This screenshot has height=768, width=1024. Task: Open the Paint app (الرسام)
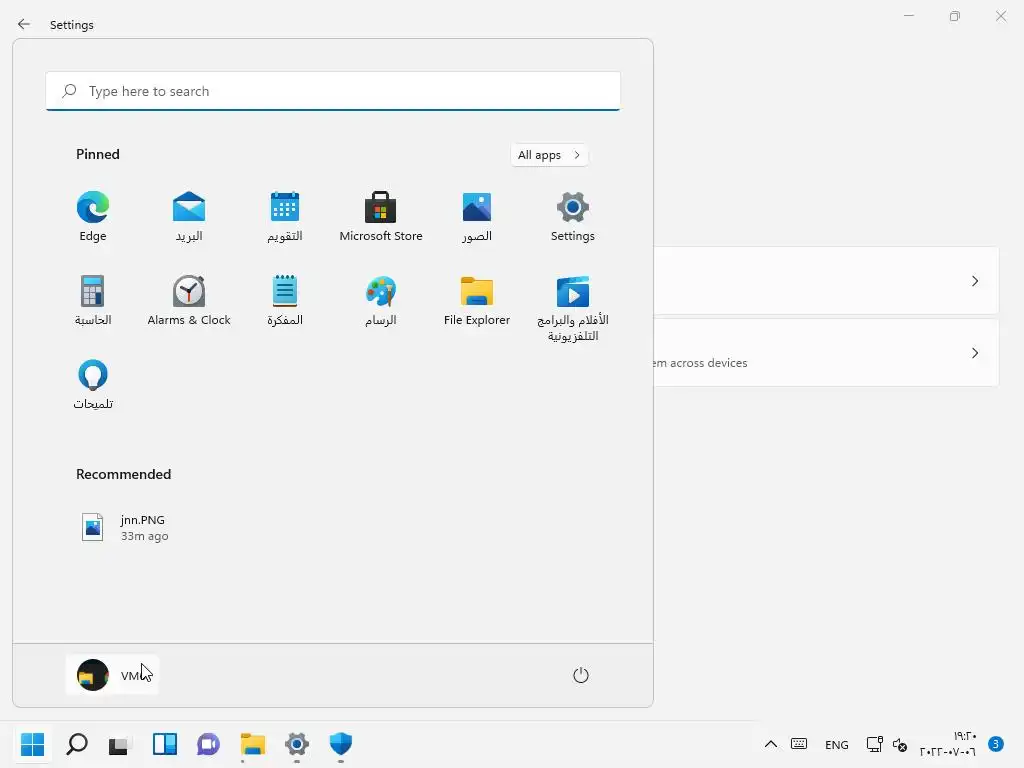[x=381, y=300]
